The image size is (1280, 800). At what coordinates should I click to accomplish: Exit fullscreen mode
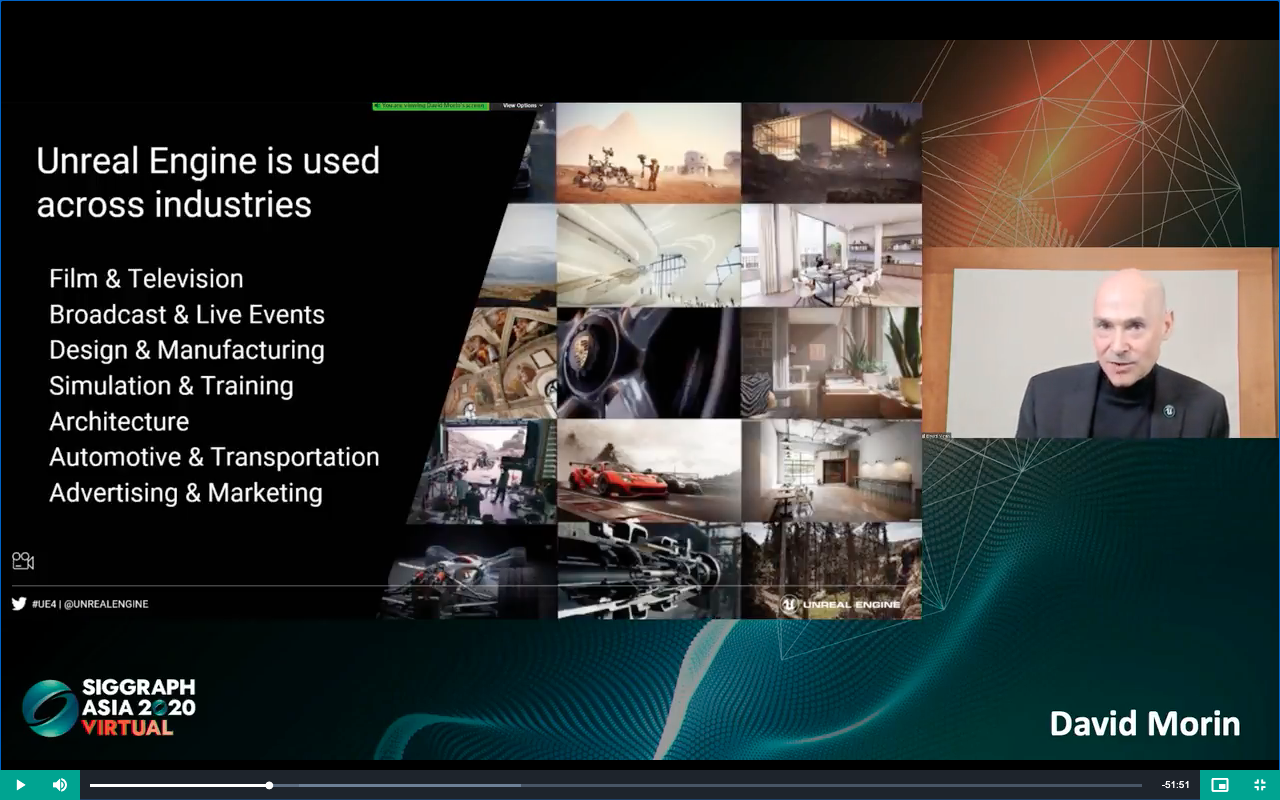coord(1260,785)
